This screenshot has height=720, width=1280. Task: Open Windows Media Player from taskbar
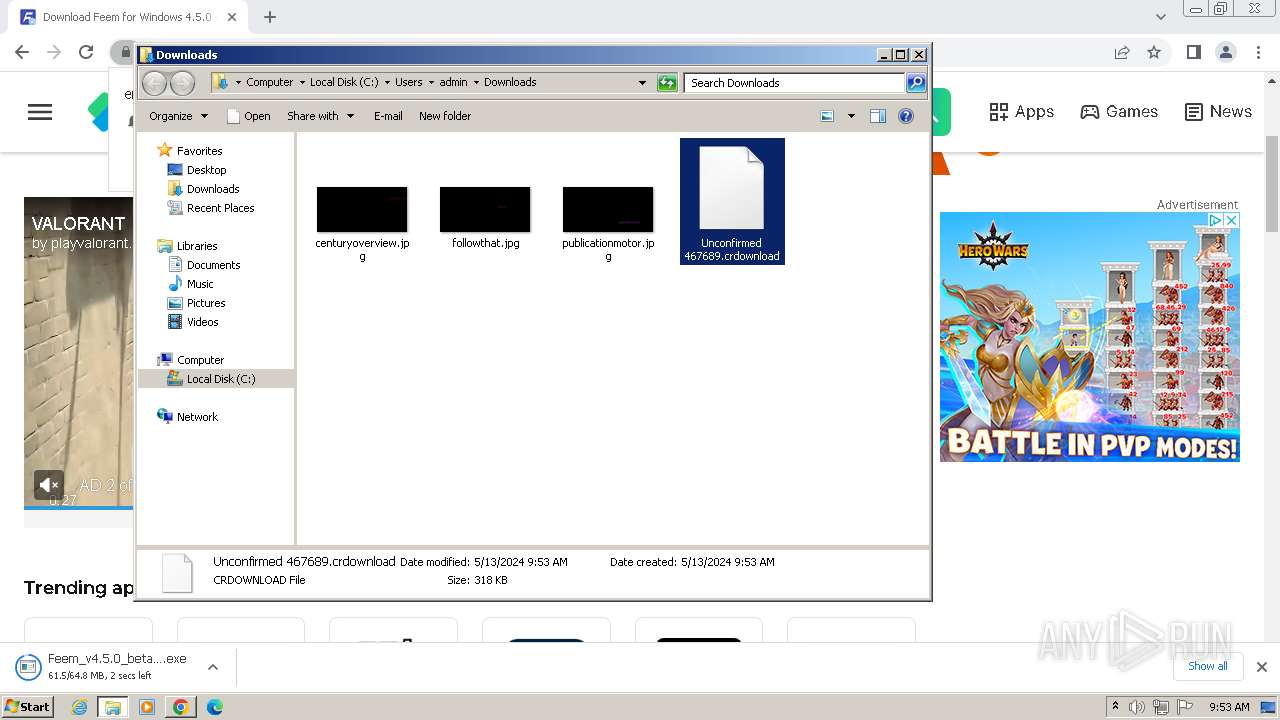click(x=147, y=707)
